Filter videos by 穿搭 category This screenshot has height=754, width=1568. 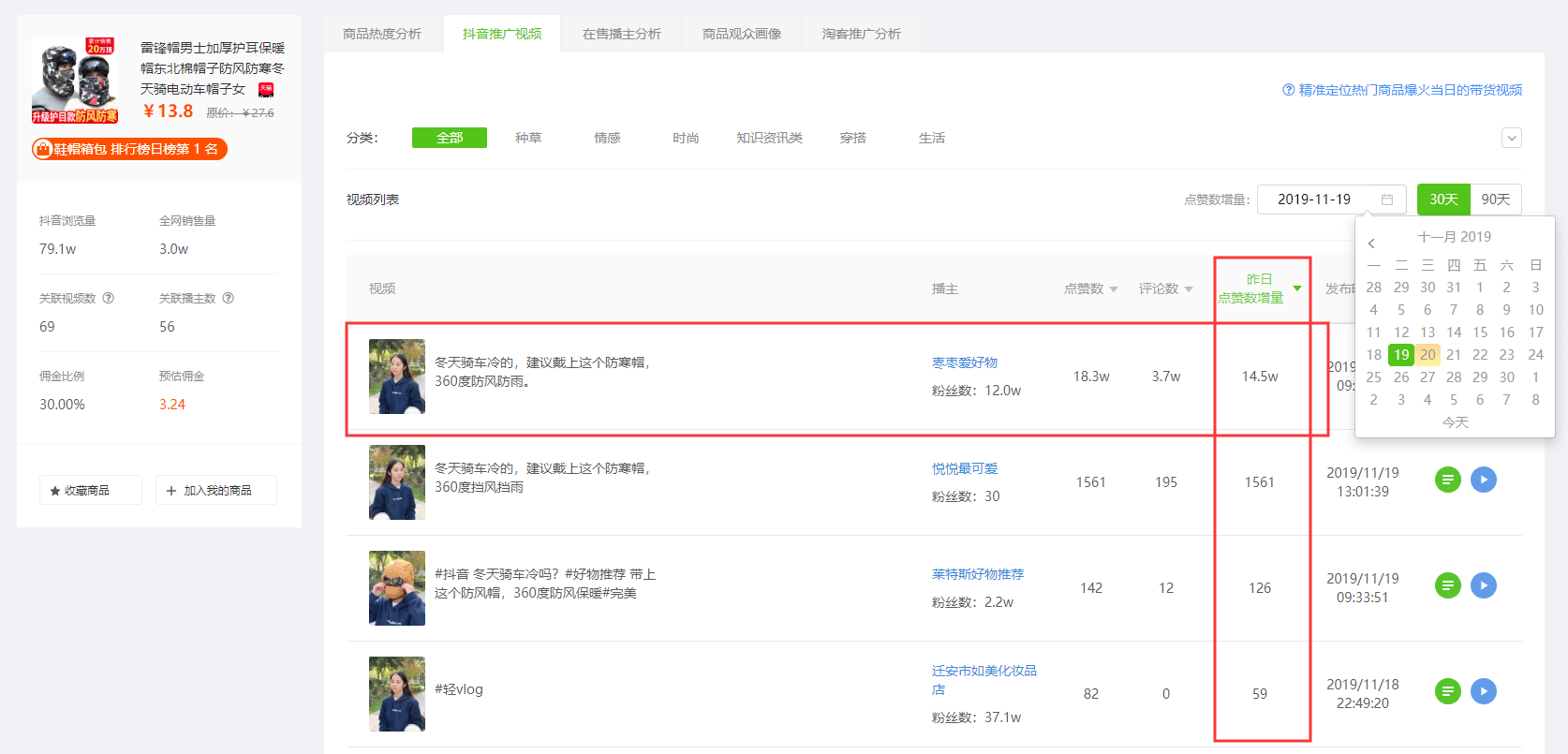tap(852, 138)
